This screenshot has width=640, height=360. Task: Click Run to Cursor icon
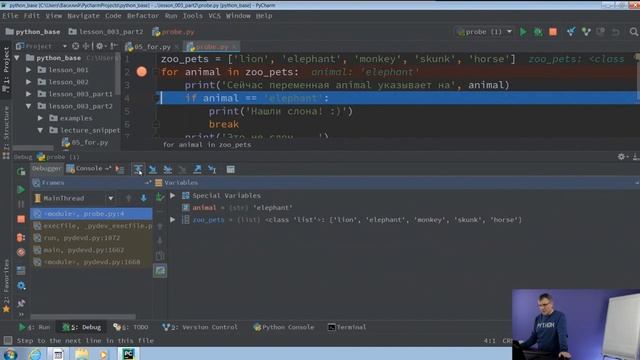(x=212, y=169)
